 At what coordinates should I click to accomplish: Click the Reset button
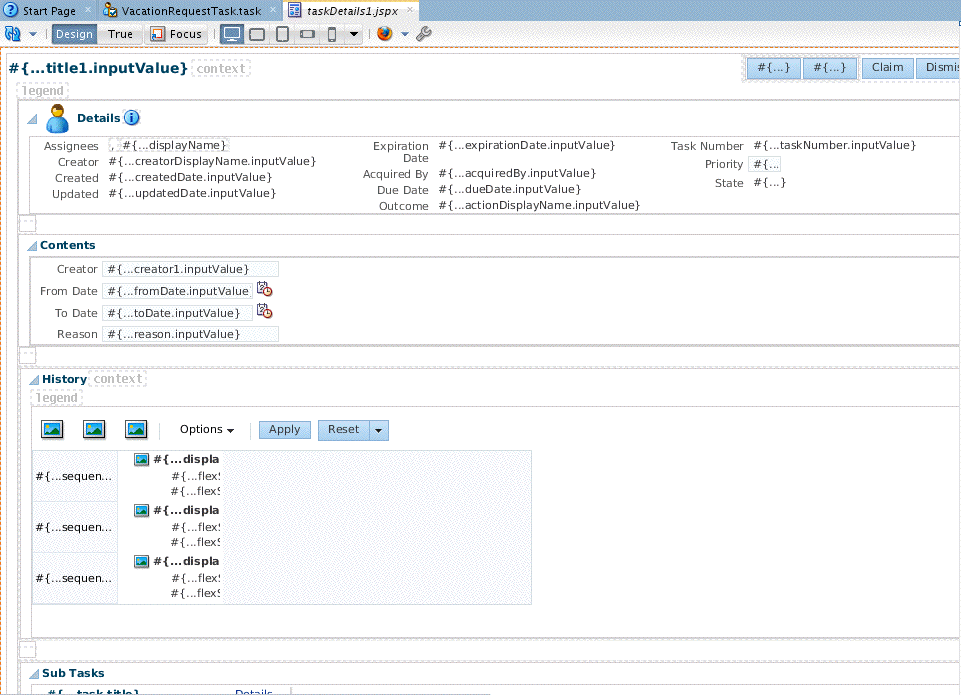(343, 430)
